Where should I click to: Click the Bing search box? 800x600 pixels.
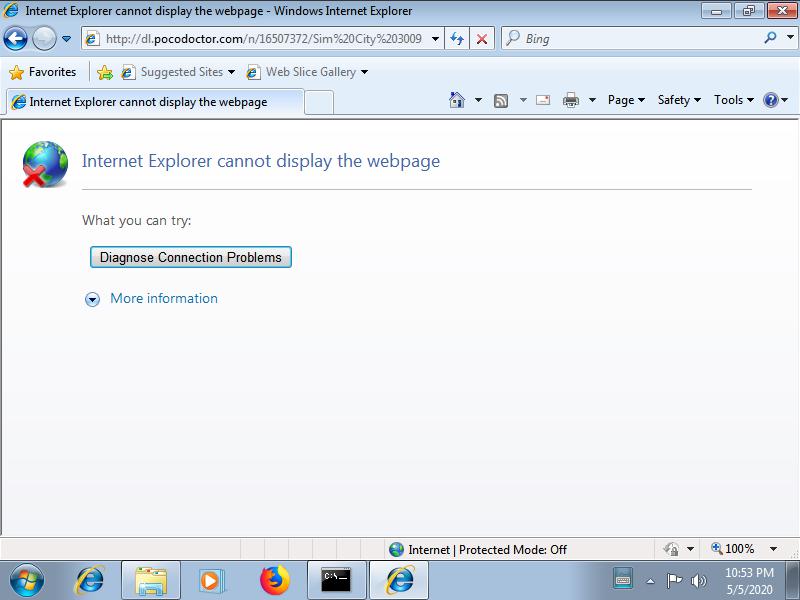click(633, 39)
